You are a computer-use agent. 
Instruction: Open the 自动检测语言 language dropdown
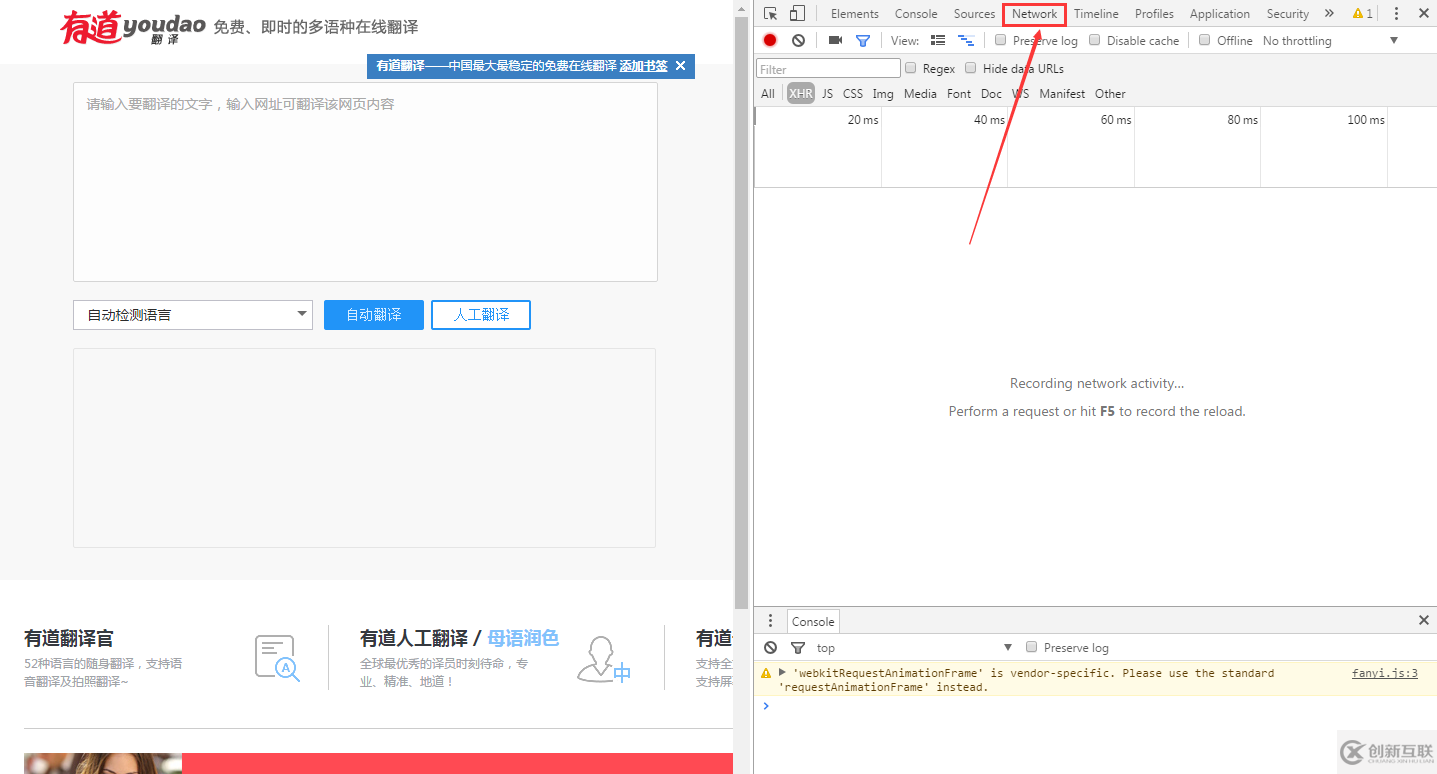193,315
